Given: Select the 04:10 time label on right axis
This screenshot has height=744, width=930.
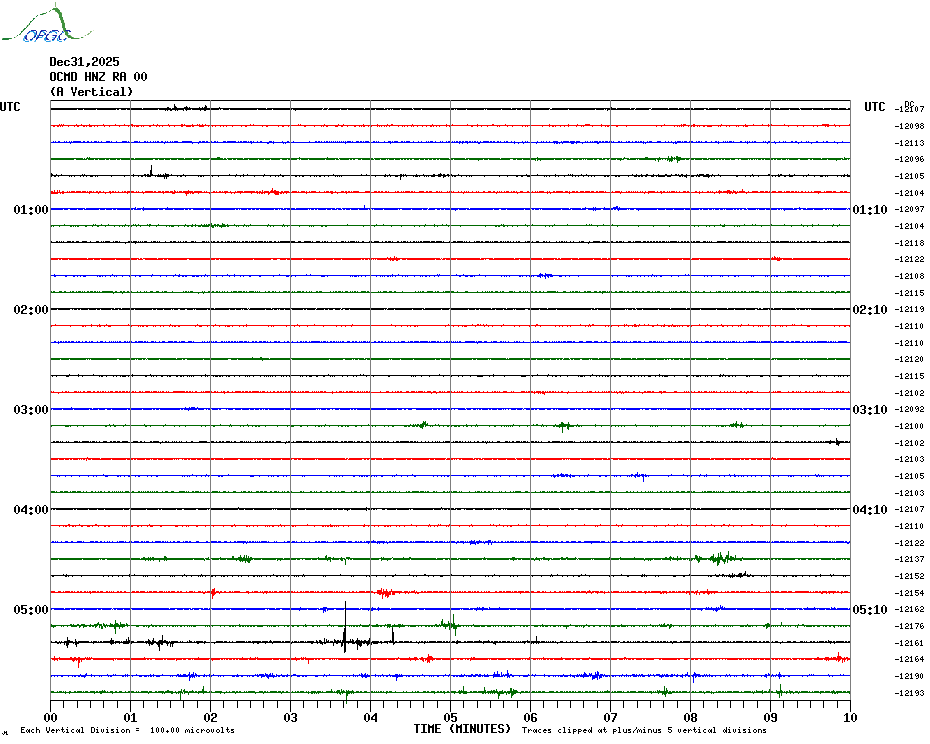Looking at the screenshot, I should coord(868,510).
